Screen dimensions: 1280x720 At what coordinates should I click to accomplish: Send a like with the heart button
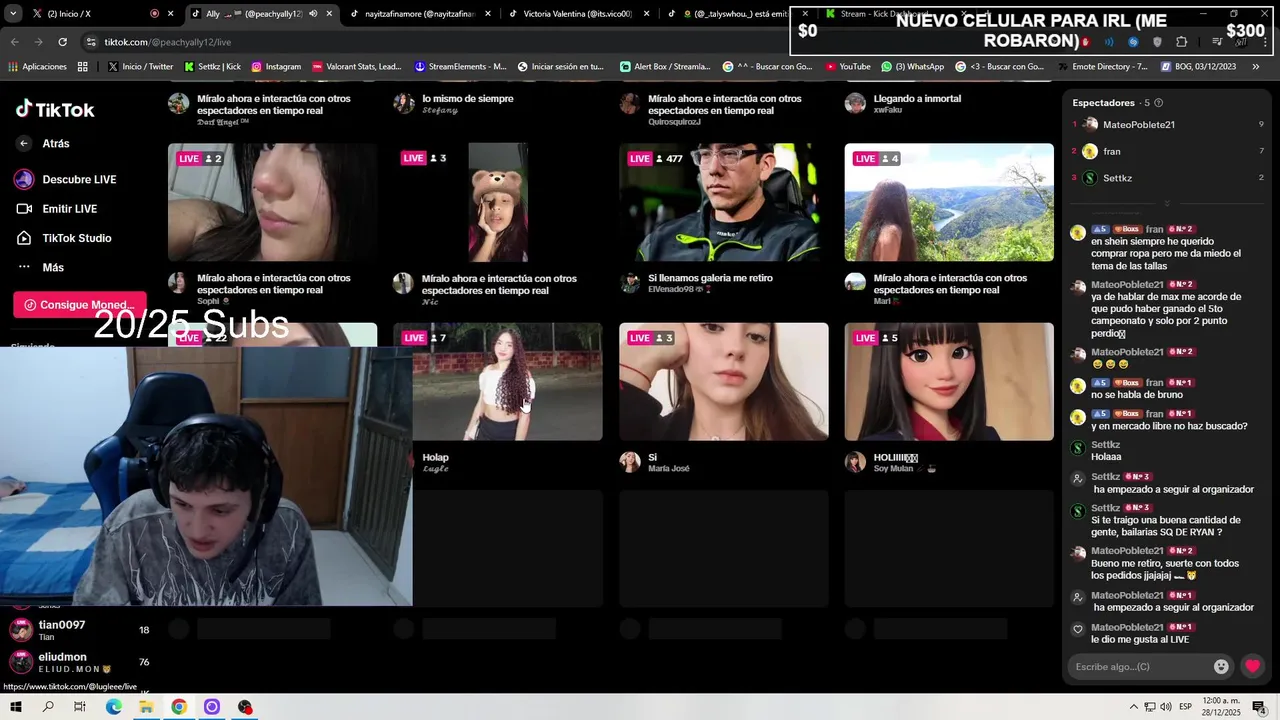coord(1252,667)
